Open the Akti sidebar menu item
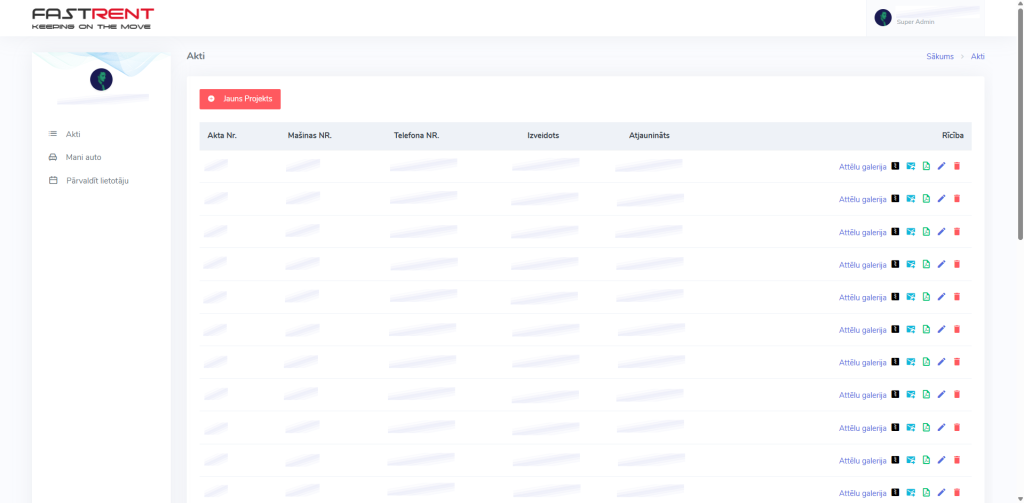 73,134
